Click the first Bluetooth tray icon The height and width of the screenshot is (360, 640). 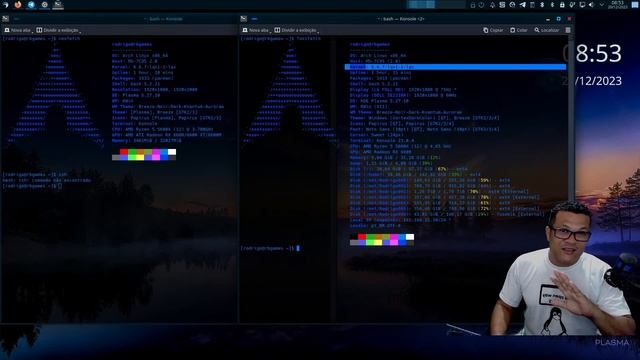(542, 5)
